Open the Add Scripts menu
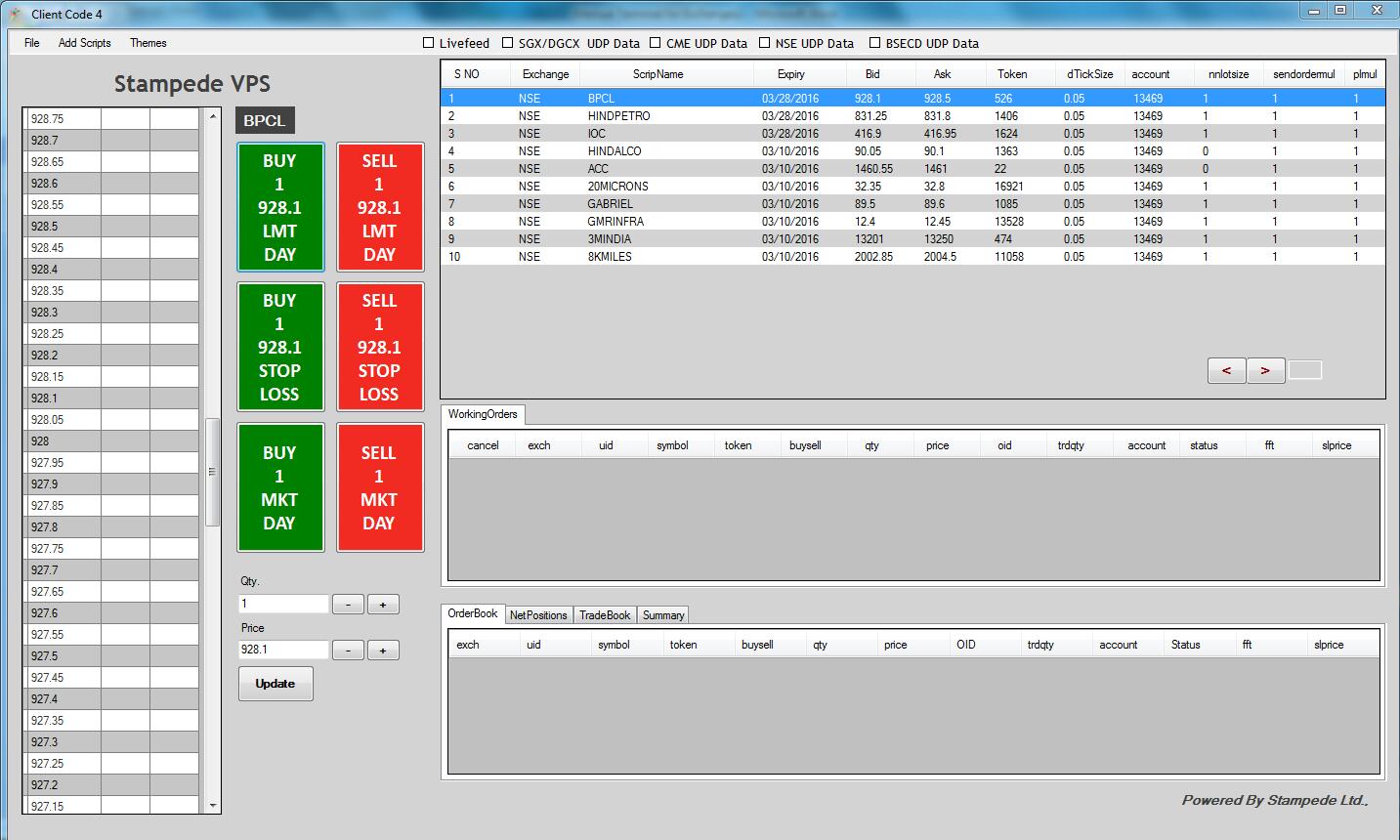1400x840 pixels. pyautogui.click(x=85, y=43)
